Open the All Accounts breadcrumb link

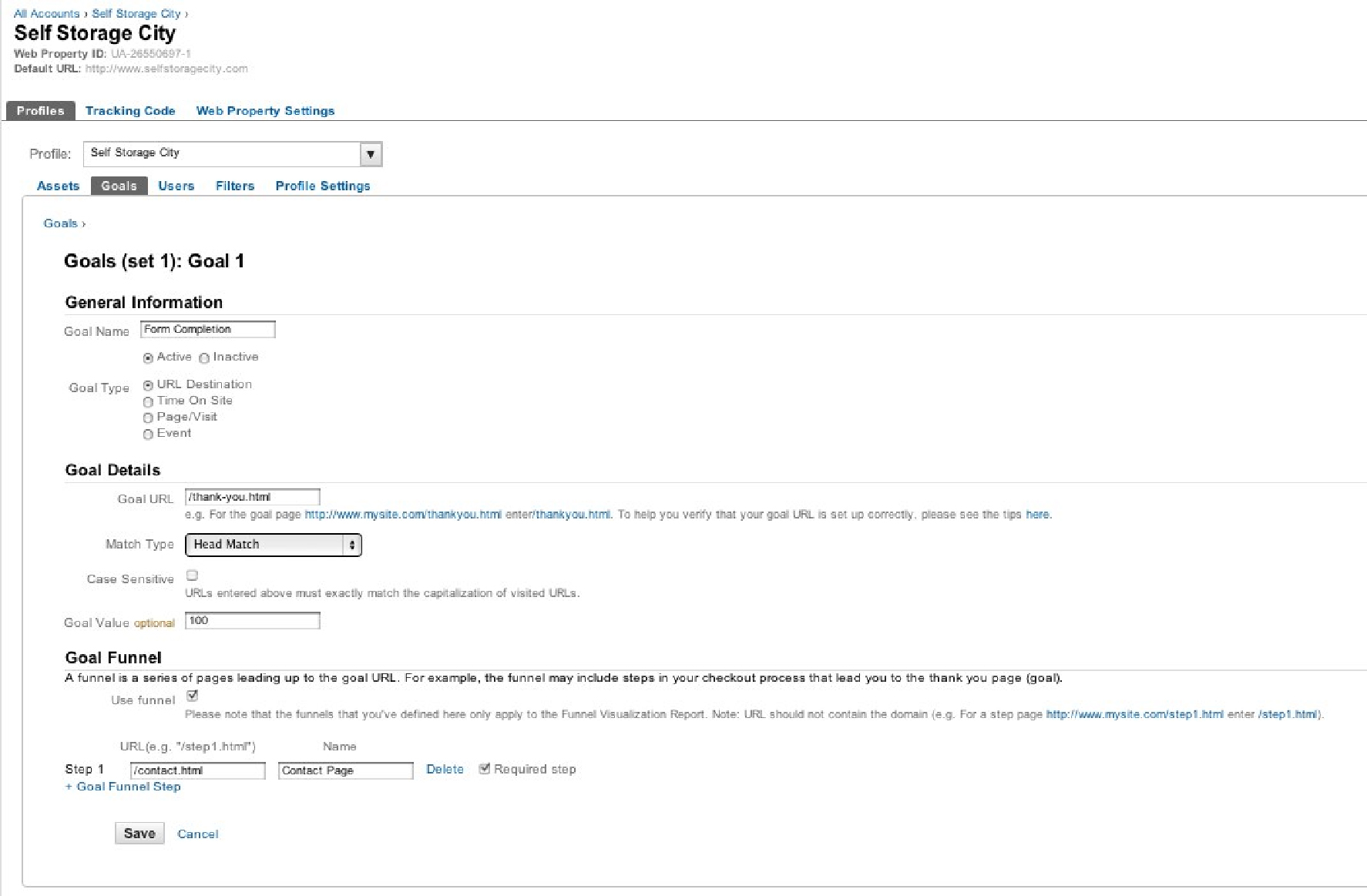47,14
